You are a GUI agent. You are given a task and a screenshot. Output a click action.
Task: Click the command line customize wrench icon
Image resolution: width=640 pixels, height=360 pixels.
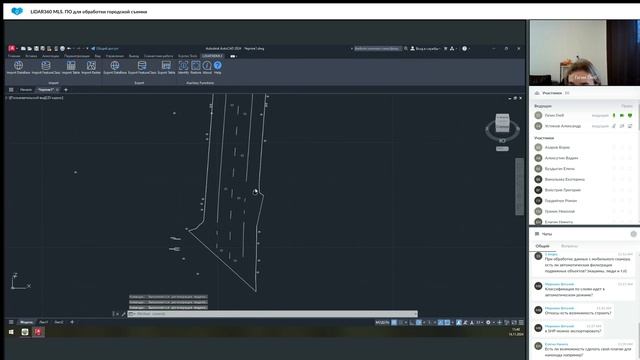[x=123, y=314]
